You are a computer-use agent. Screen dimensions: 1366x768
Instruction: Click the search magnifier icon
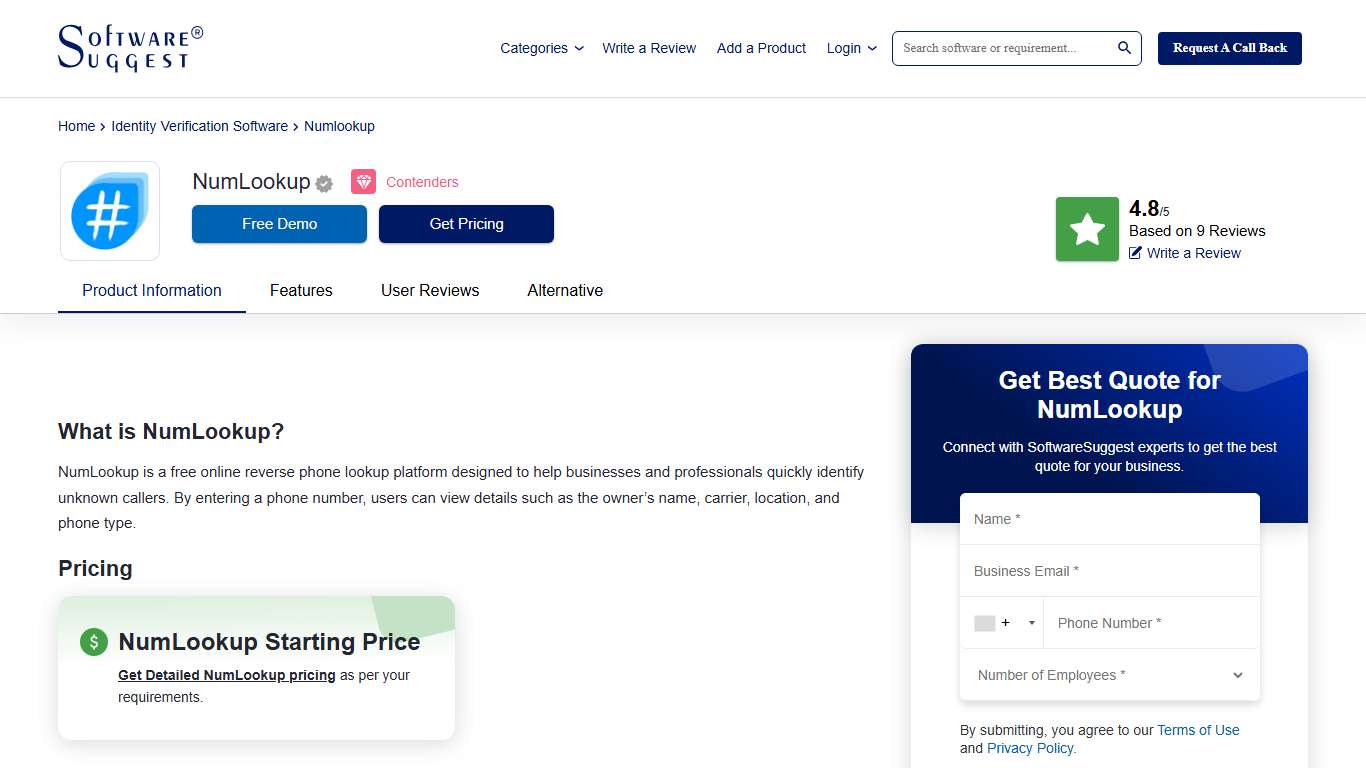1122,47
